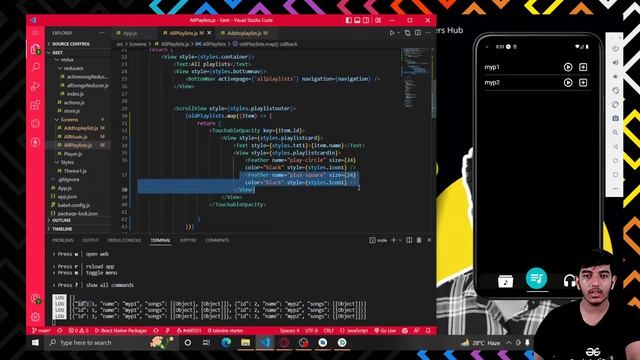Create a new terminal with plus icon
The image size is (640, 360).
tap(393, 240)
